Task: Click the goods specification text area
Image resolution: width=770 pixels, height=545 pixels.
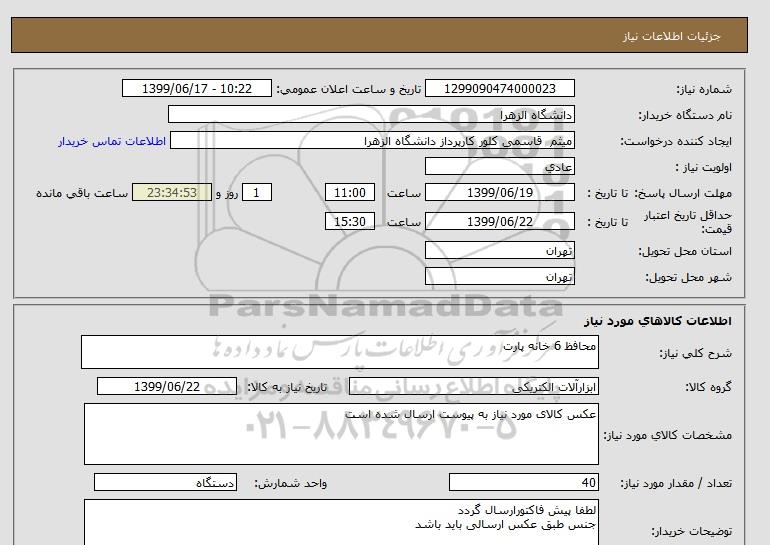Action: coord(341,434)
